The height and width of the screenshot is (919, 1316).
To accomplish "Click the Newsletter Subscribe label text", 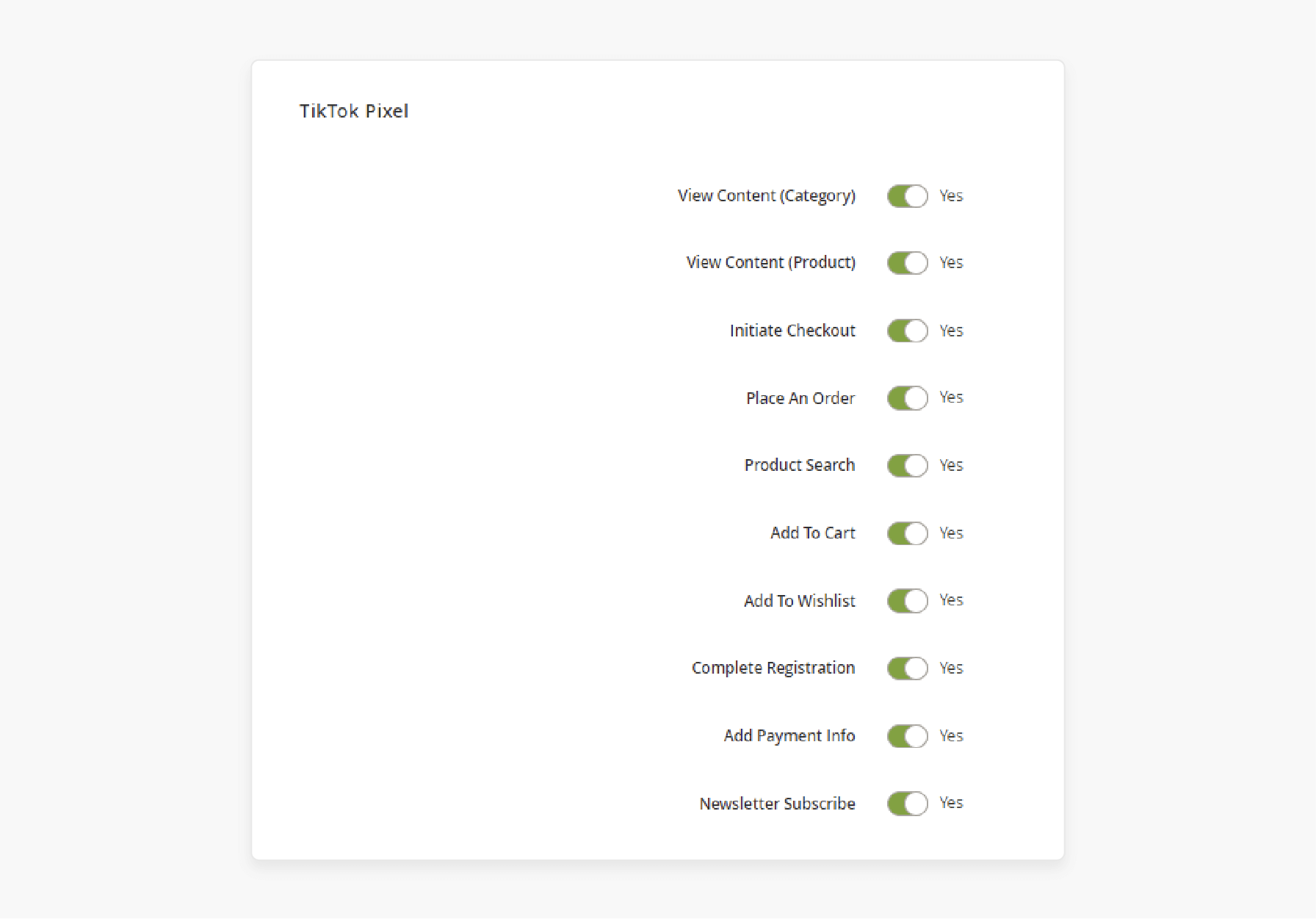I will pos(777,804).
